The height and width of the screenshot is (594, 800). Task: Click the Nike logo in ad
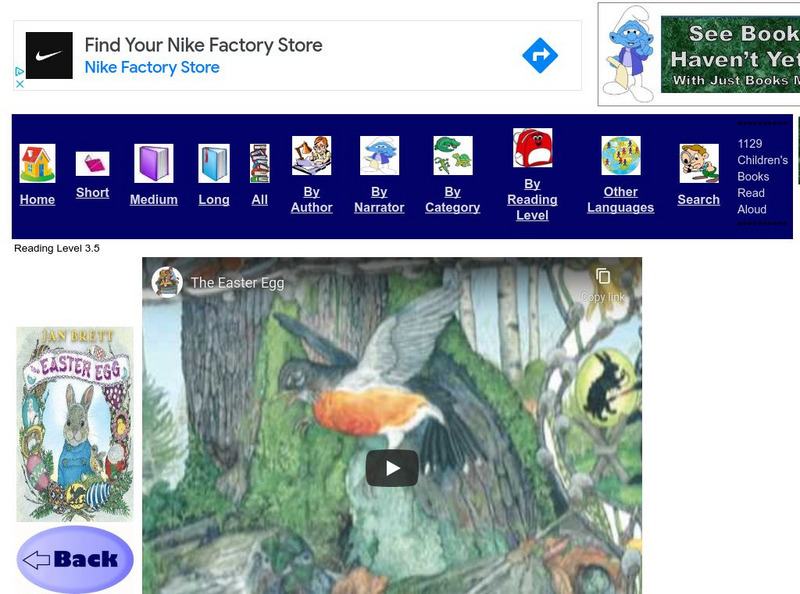[49, 56]
